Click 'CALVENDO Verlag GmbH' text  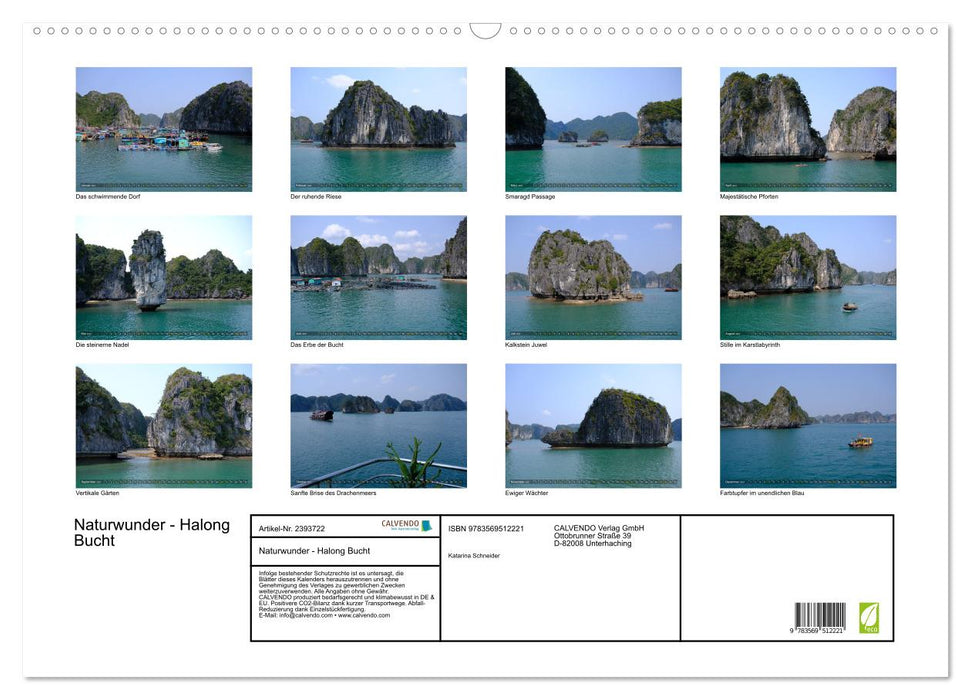pos(599,528)
